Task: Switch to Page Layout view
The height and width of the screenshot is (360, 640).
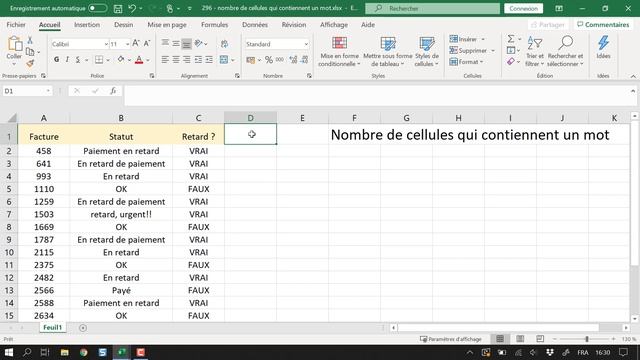Action: [x=520, y=339]
